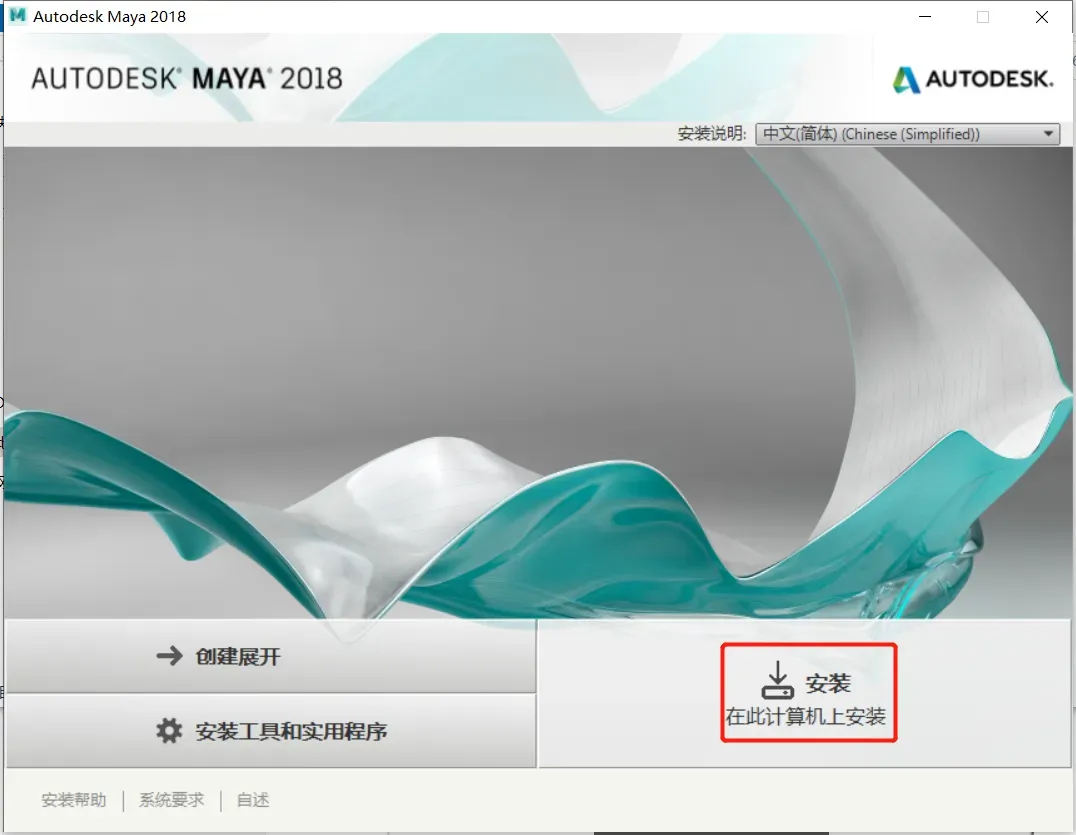This screenshot has width=1076, height=835.
Task: Click the arrow icon beside 创建展开
Action: tap(169, 656)
